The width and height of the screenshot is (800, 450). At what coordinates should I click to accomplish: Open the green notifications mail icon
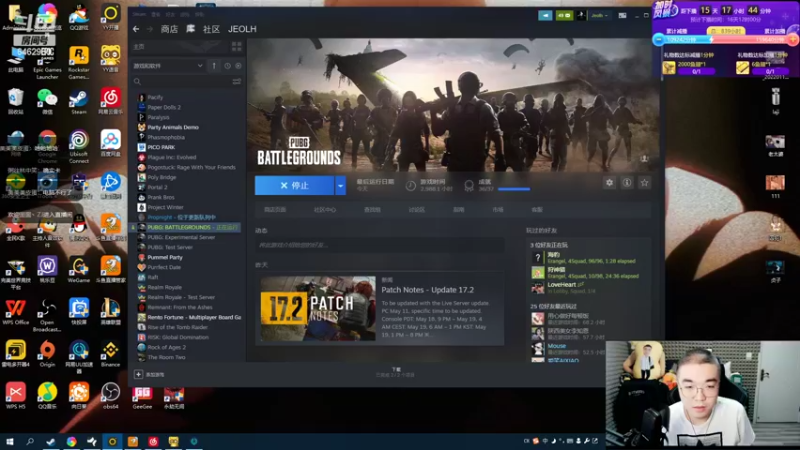click(564, 15)
